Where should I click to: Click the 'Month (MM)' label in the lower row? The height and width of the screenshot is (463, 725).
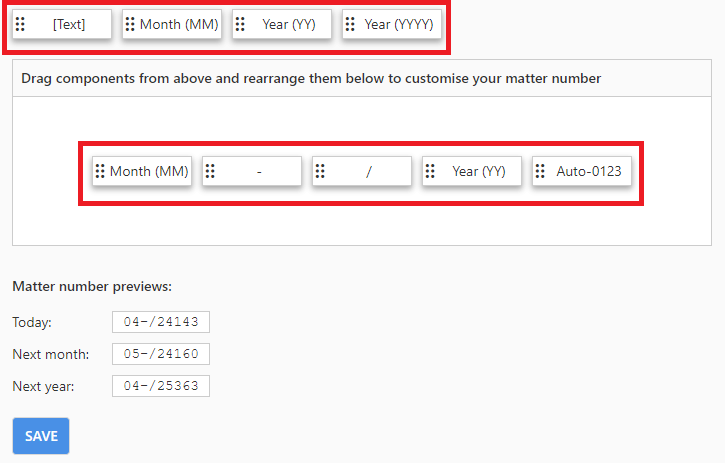click(x=149, y=171)
